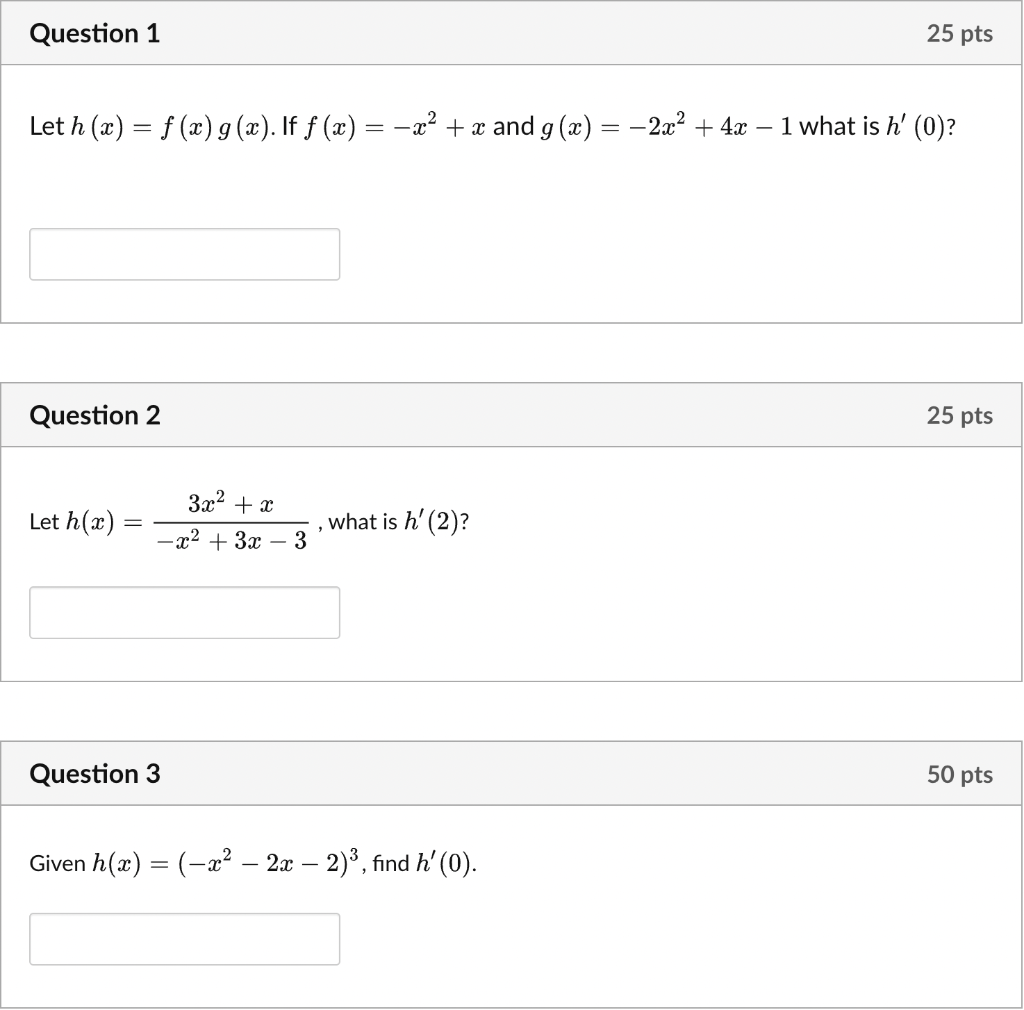Click the denominator −x² + 3x − 3

[x=231, y=541]
